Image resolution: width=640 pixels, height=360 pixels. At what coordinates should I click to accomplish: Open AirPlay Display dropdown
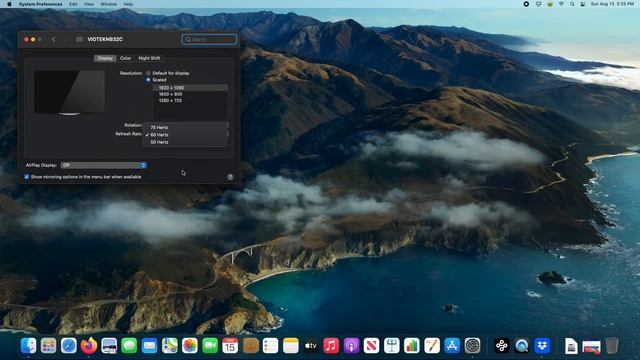104,165
